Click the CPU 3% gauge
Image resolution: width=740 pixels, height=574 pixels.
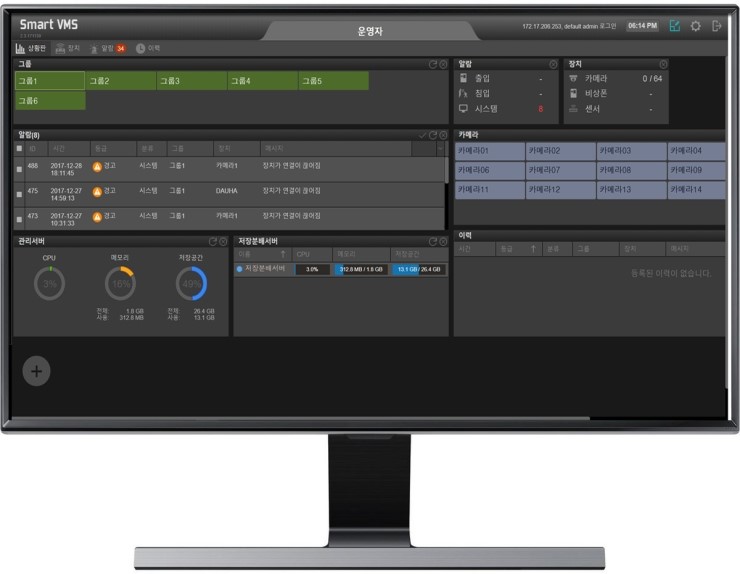[50, 283]
